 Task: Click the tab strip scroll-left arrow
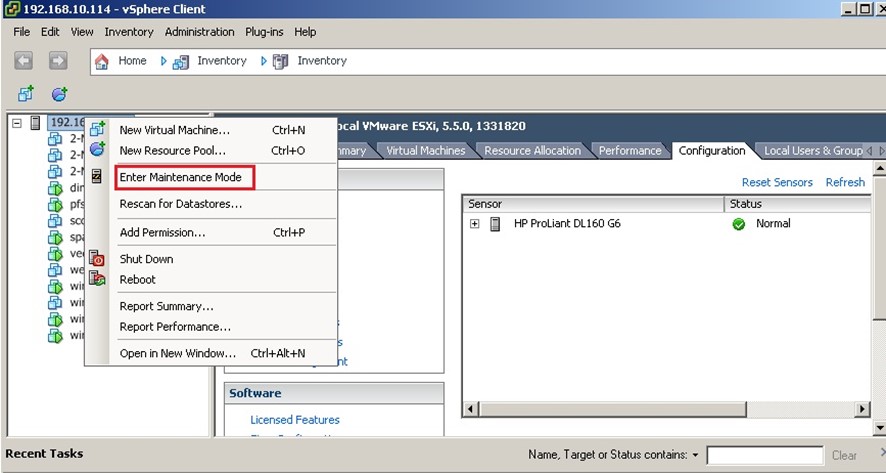tap(868, 151)
